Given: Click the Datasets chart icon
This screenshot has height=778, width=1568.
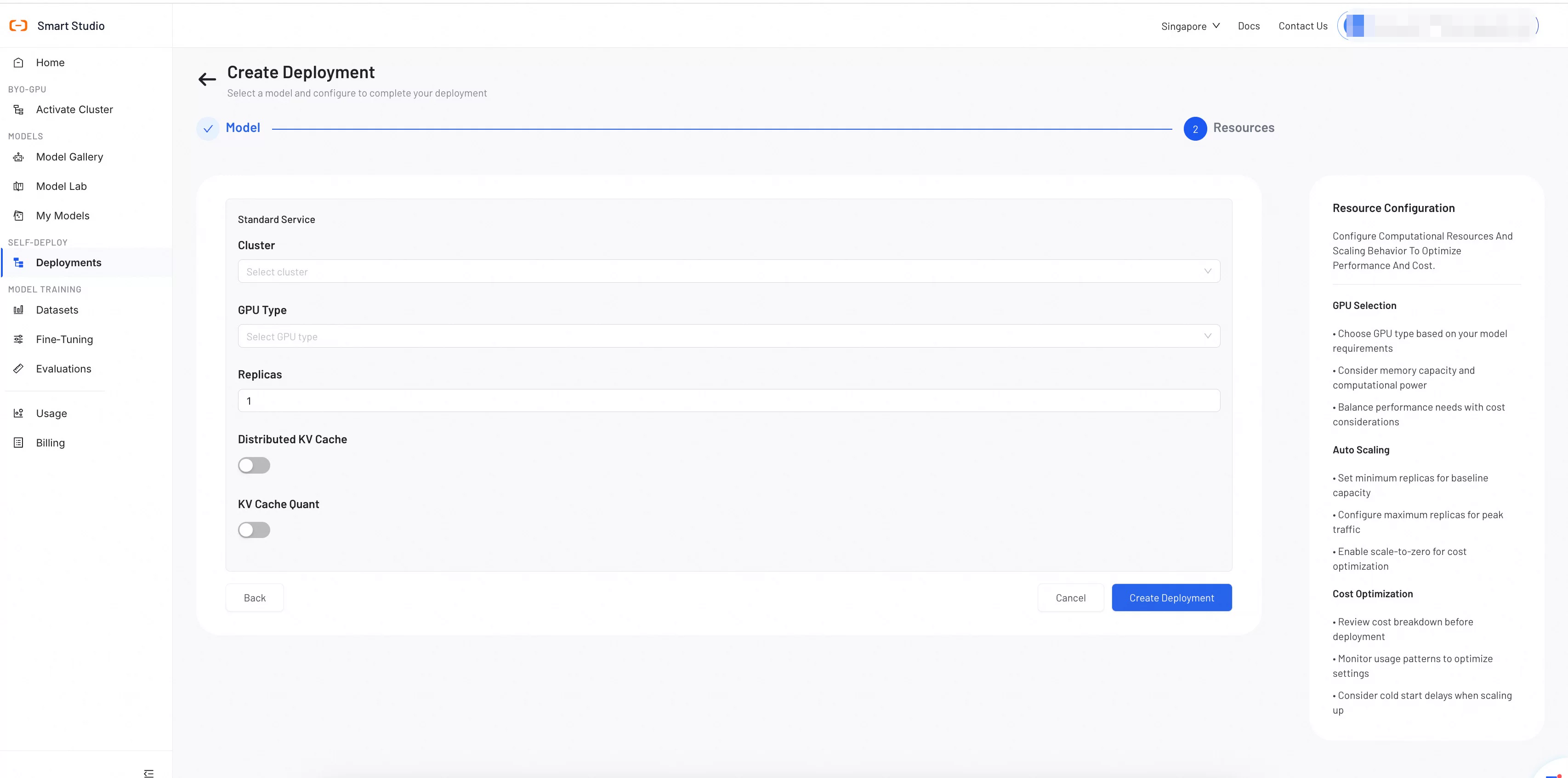Looking at the screenshot, I should 18,309.
